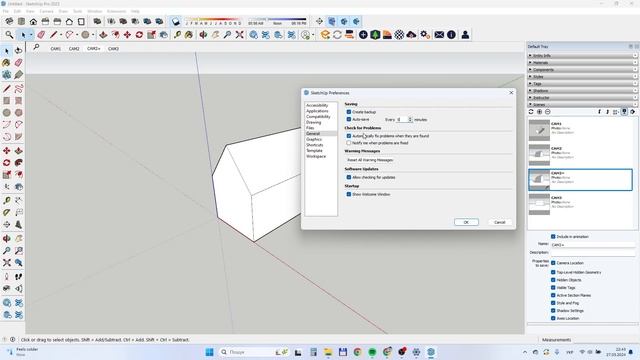Expand the Materials tray panel
This screenshot has width=640, height=360.
(x=582, y=63)
